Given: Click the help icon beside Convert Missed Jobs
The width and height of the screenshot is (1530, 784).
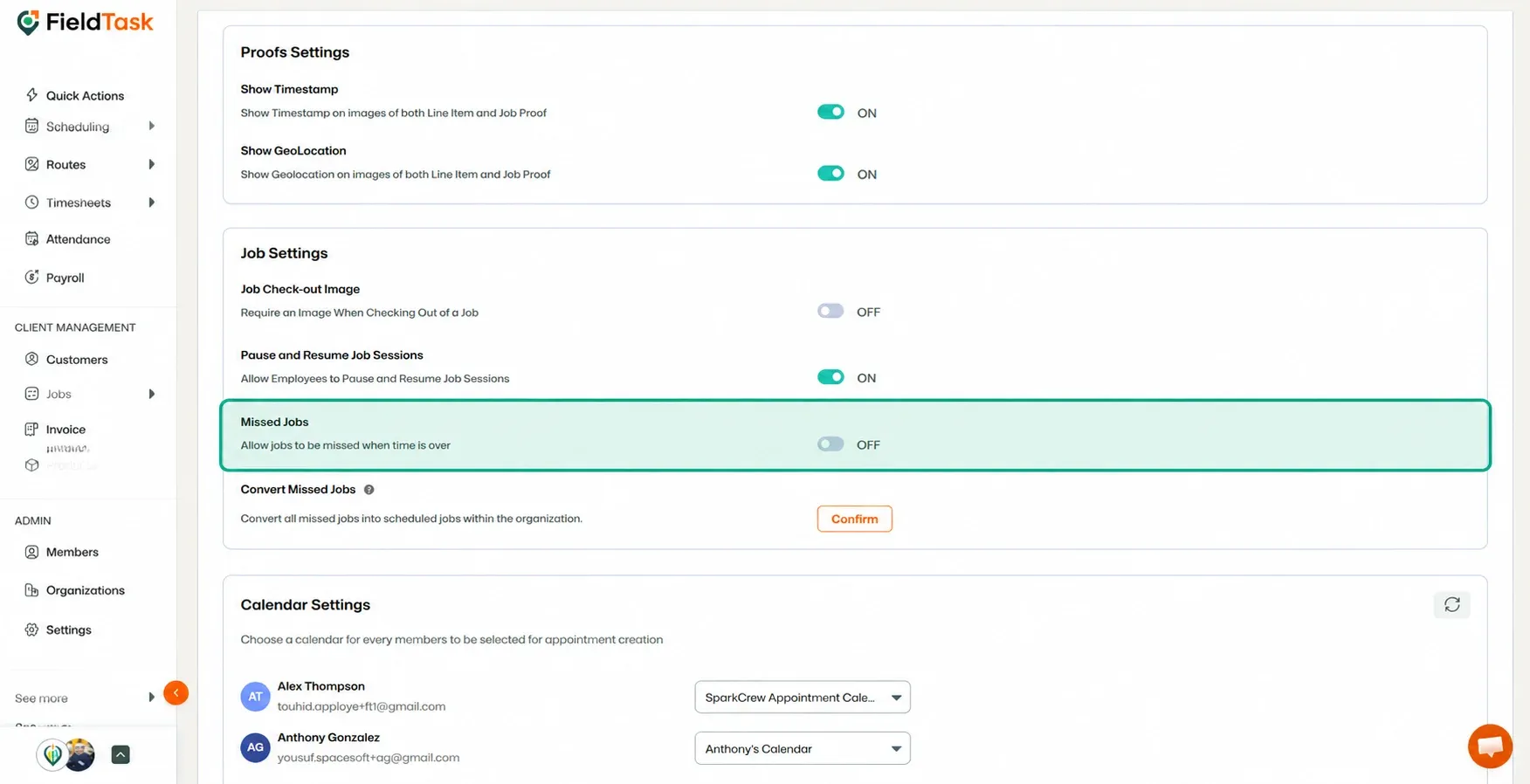Looking at the screenshot, I should click(369, 490).
